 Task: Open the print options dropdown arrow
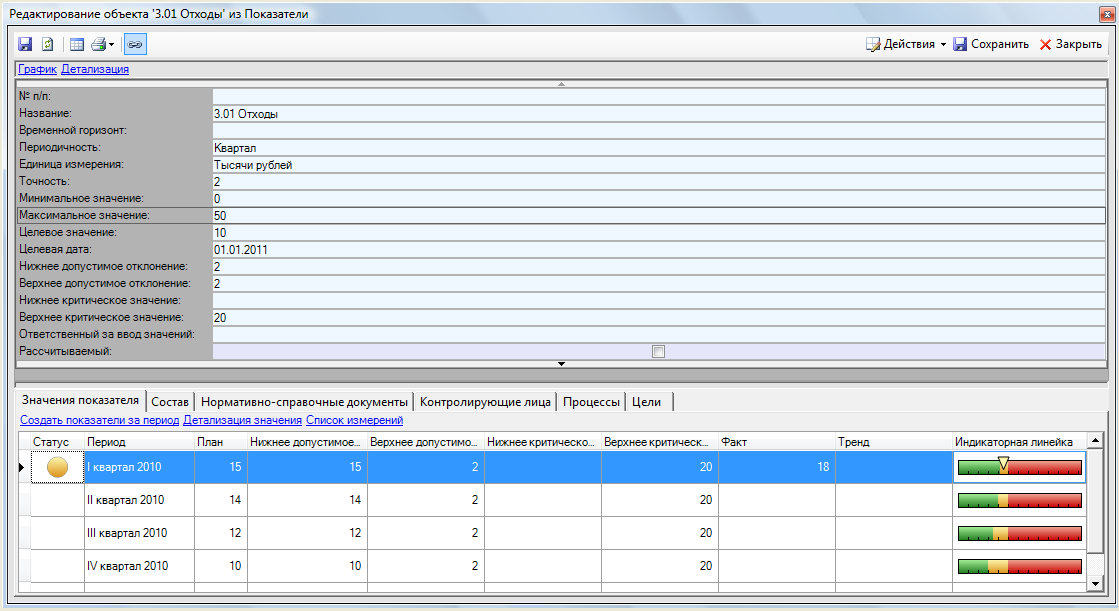pyautogui.click(x=112, y=45)
